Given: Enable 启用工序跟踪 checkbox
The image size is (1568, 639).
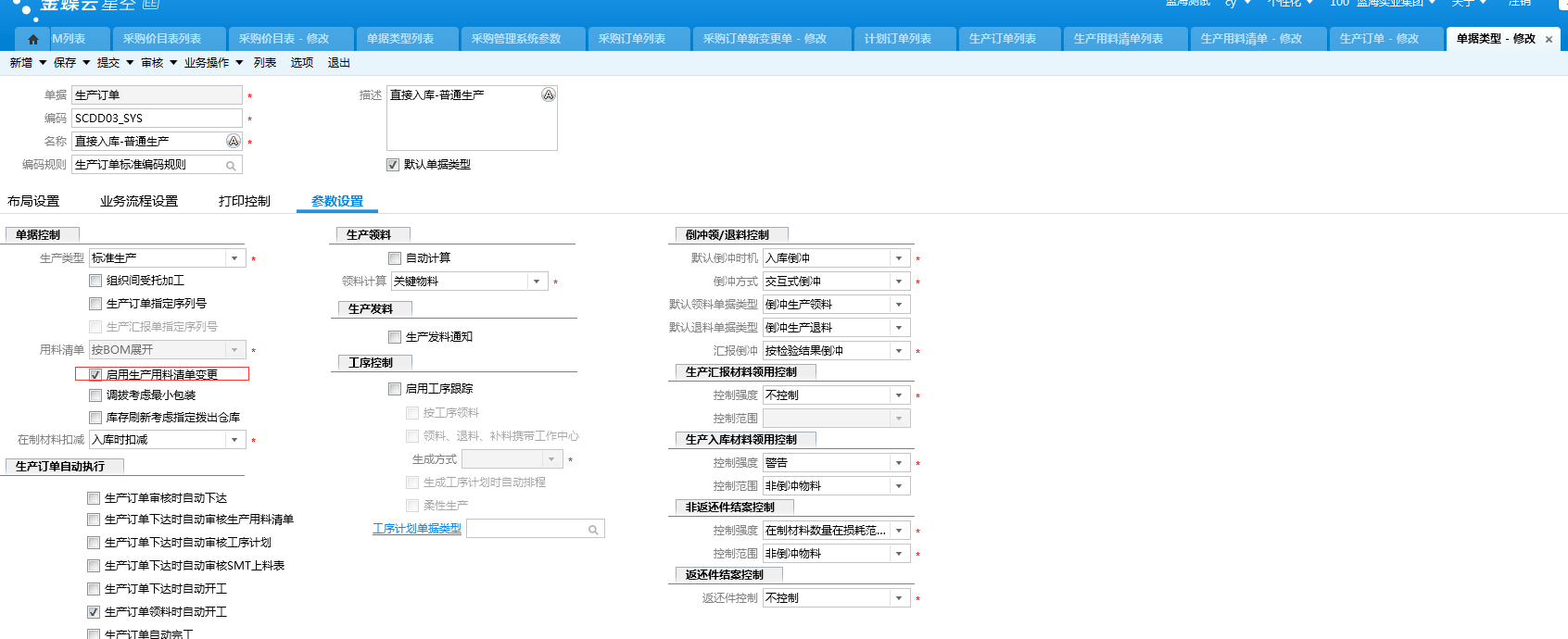Looking at the screenshot, I should click(x=395, y=389).
